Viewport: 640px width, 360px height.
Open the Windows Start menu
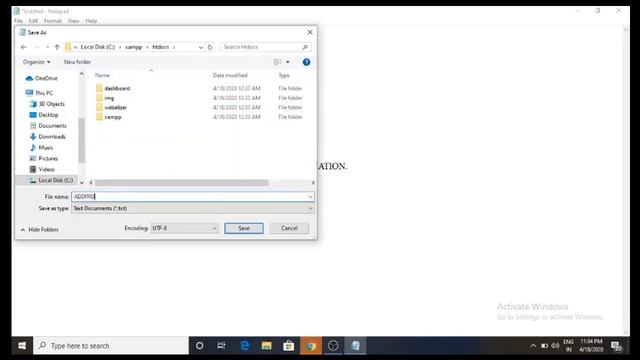point(22,346)
